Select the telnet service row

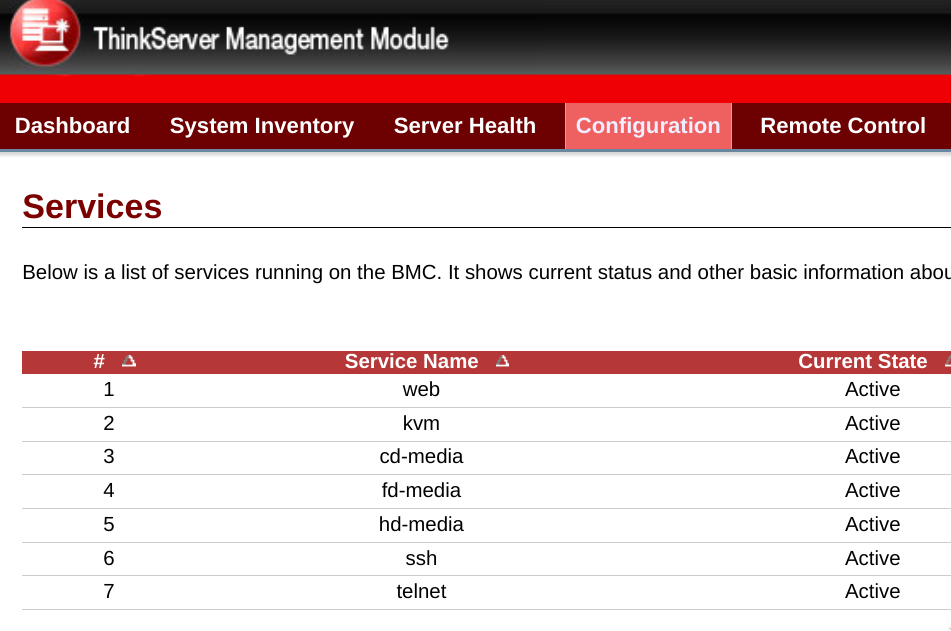pos(421,592)
